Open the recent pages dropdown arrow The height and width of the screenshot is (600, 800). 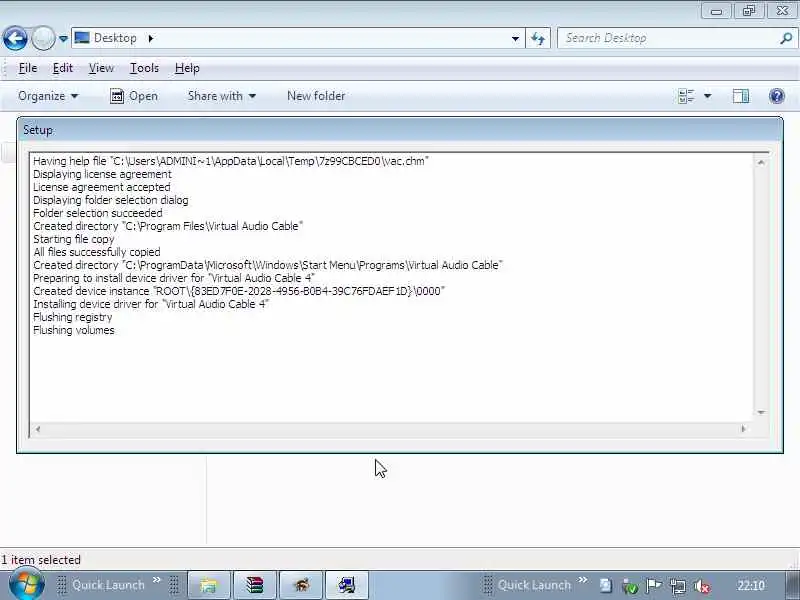pyautogui.click(x=63, y=38)
